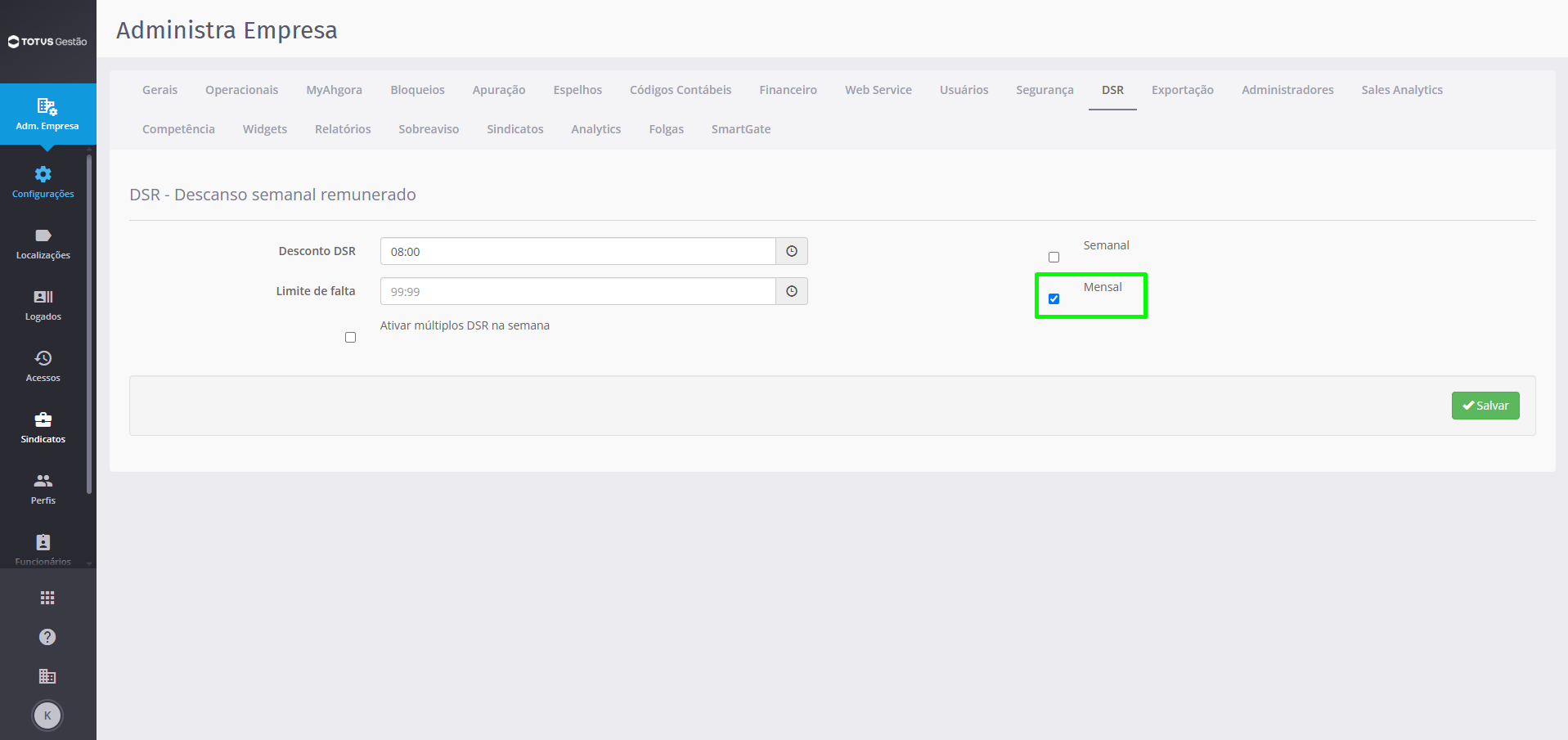
Task: Switch to the Competência tab
Action: coord(178,129)
